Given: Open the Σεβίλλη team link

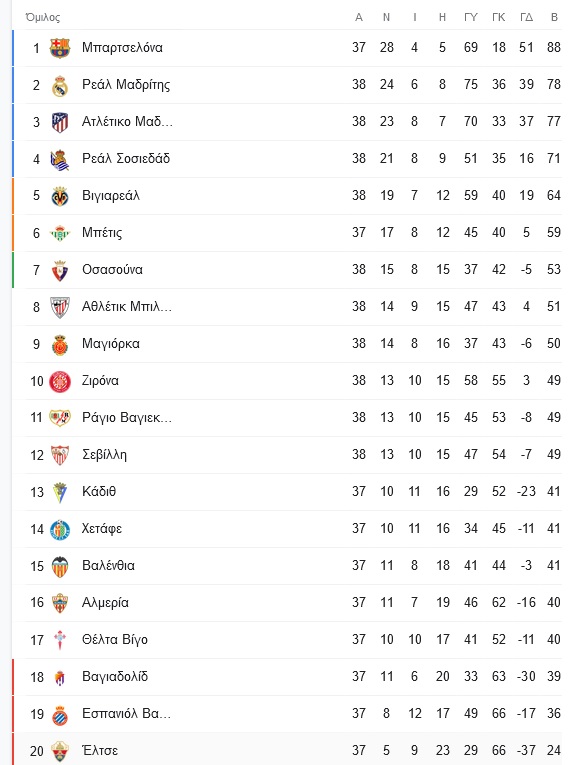Looking at the screenshot, I should (104, 455).
